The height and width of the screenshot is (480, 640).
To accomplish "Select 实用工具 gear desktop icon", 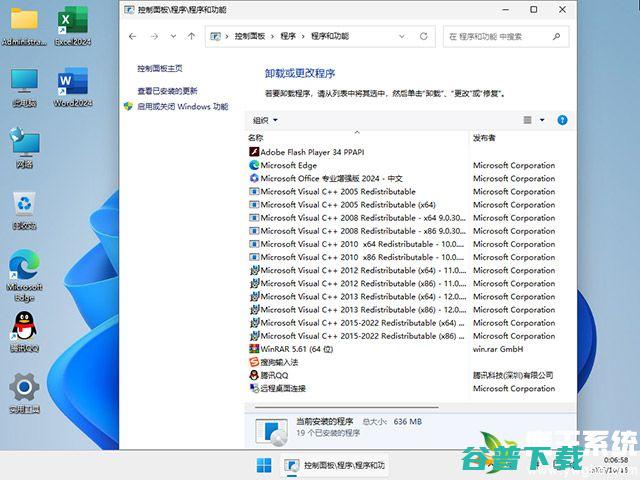I will tap(24, 393).
